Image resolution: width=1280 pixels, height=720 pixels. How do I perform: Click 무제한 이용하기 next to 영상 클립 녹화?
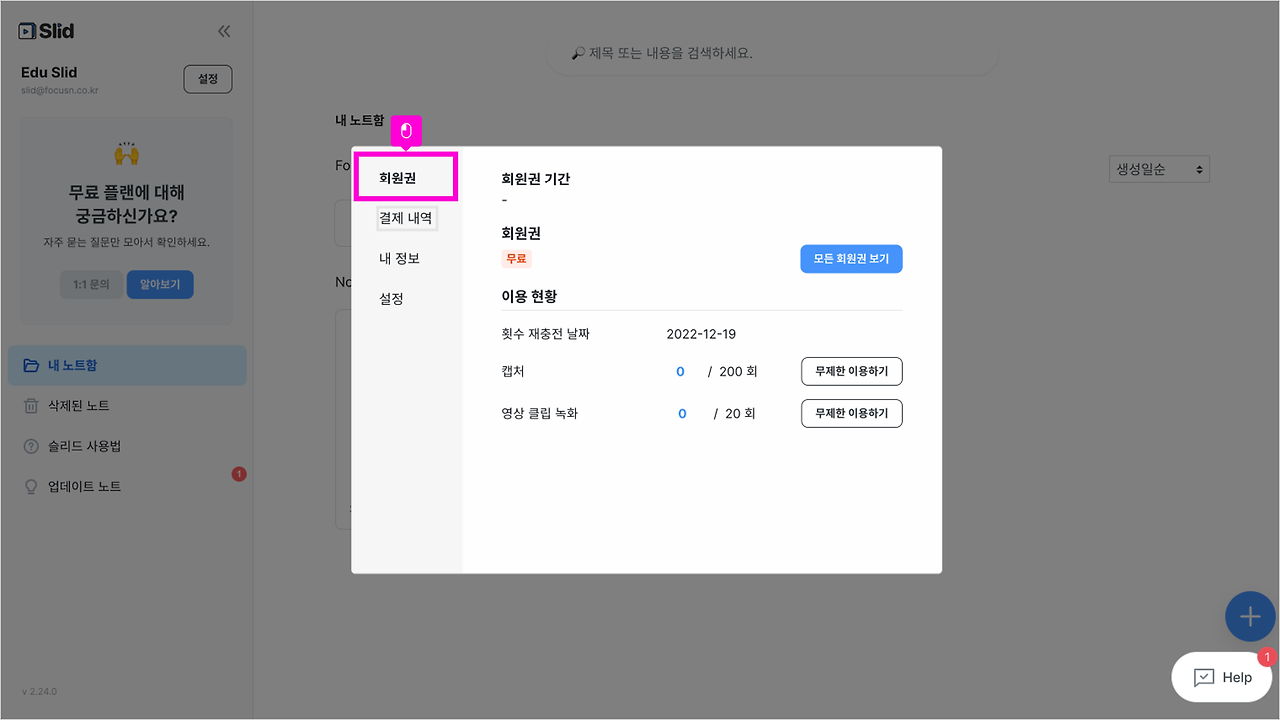tap(851, 413)
